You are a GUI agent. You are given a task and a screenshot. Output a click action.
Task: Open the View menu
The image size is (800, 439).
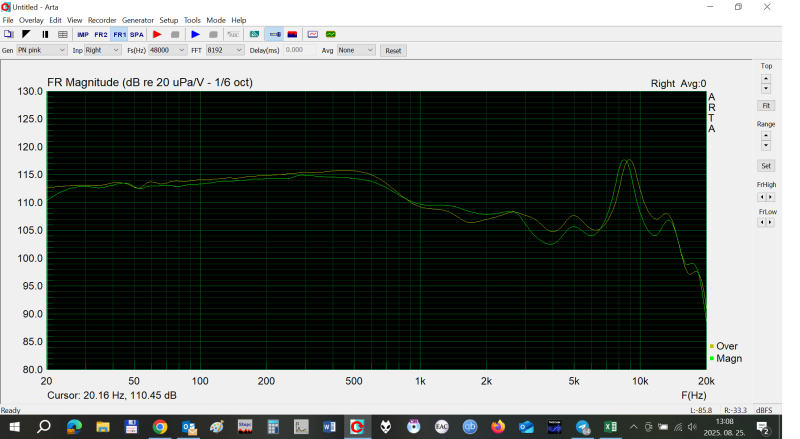(74, 20)
